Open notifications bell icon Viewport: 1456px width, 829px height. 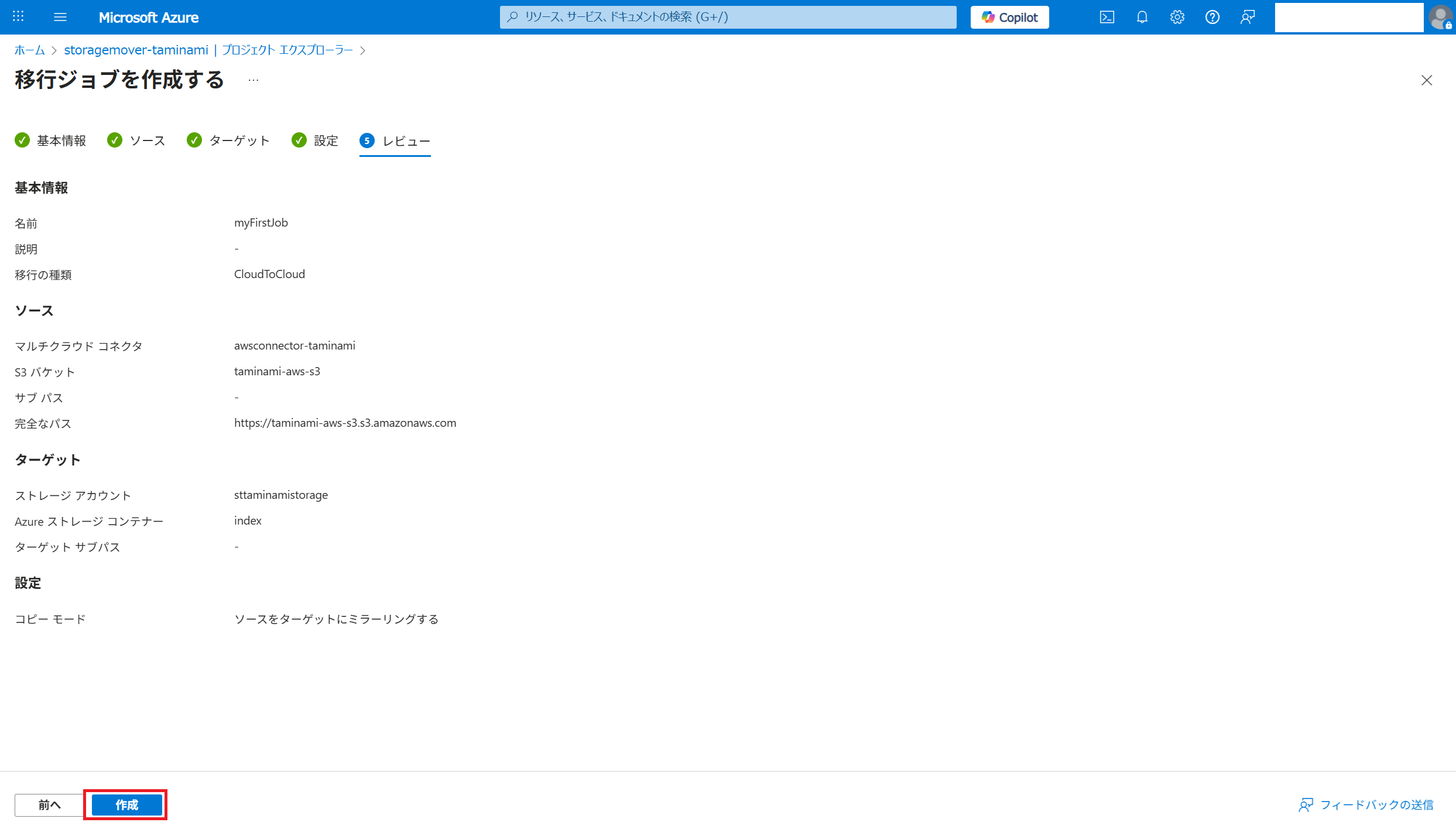coord(1142,17)
